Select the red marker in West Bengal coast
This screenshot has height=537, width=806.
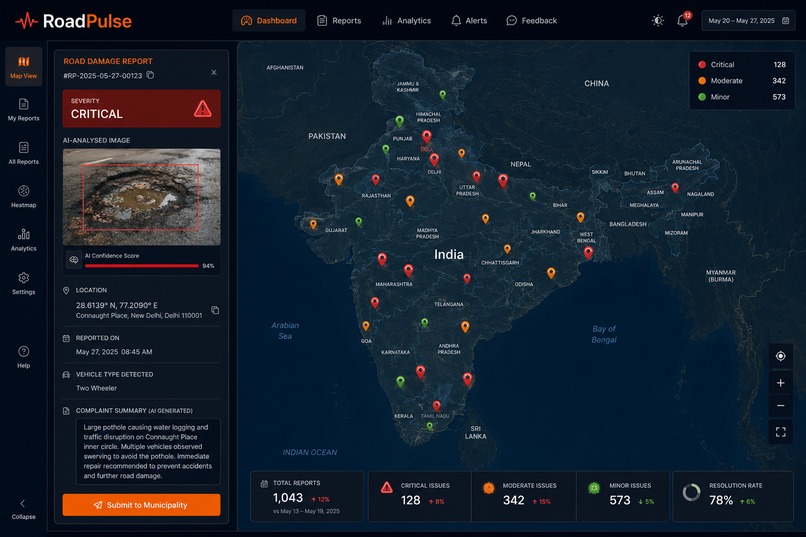coord(588,252)
